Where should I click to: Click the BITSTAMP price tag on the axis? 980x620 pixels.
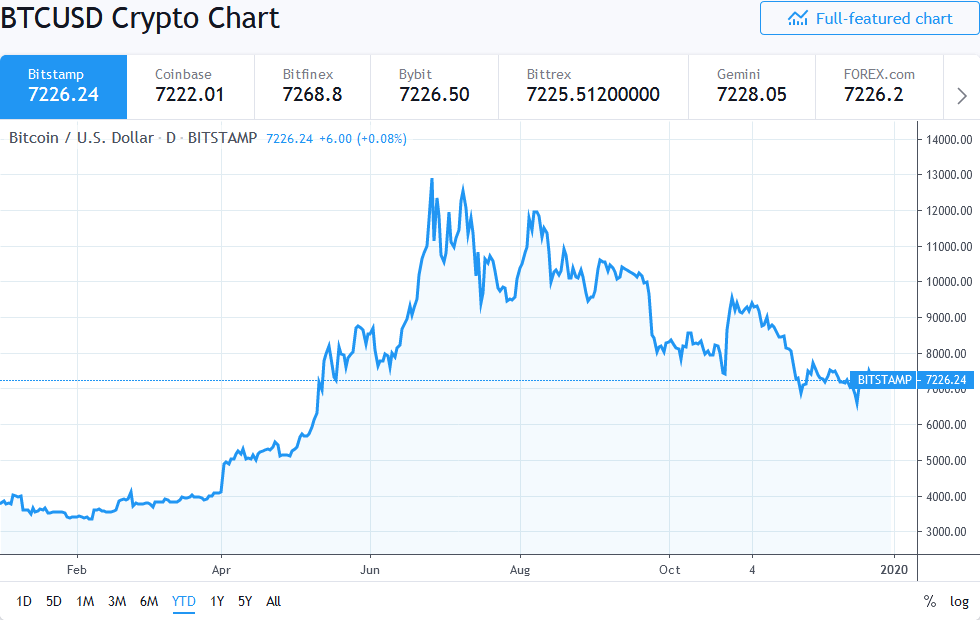coord(913,380)
